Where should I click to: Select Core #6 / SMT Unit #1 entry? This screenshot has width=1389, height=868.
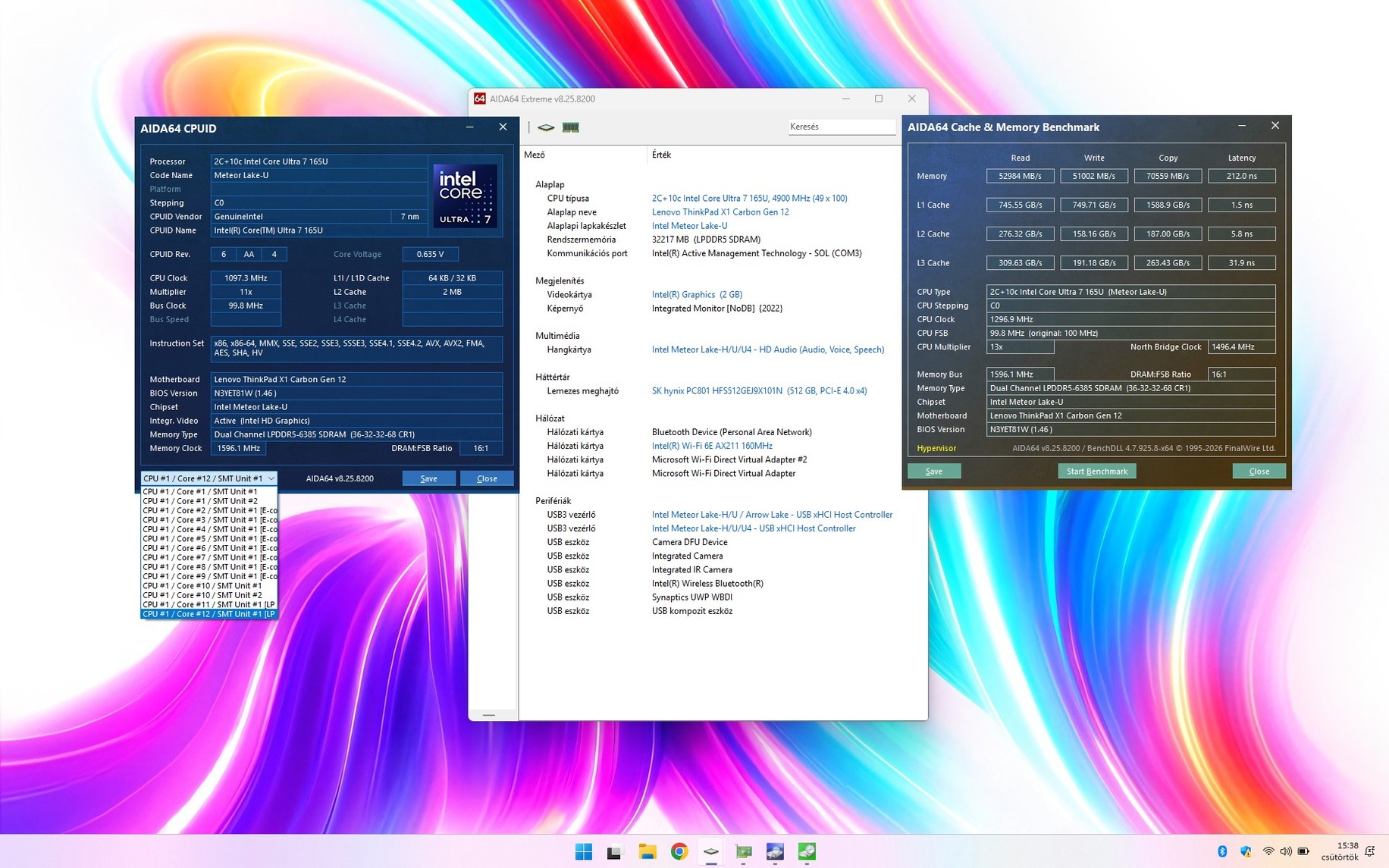[209, 548]
